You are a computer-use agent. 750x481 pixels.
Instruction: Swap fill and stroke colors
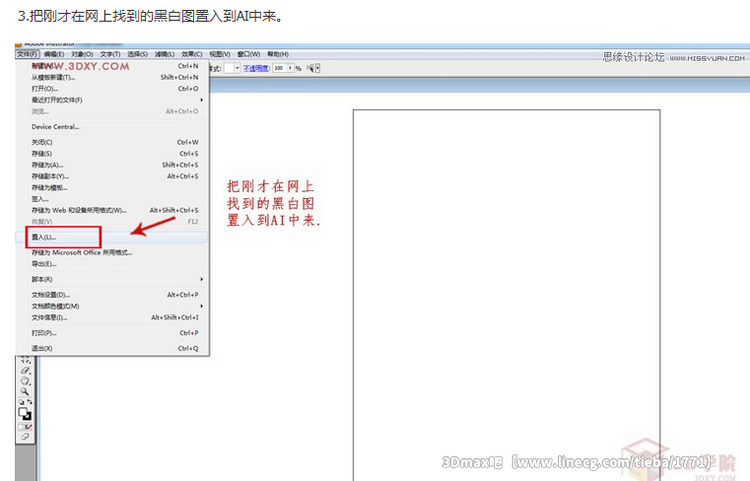[x=30, y=402]
